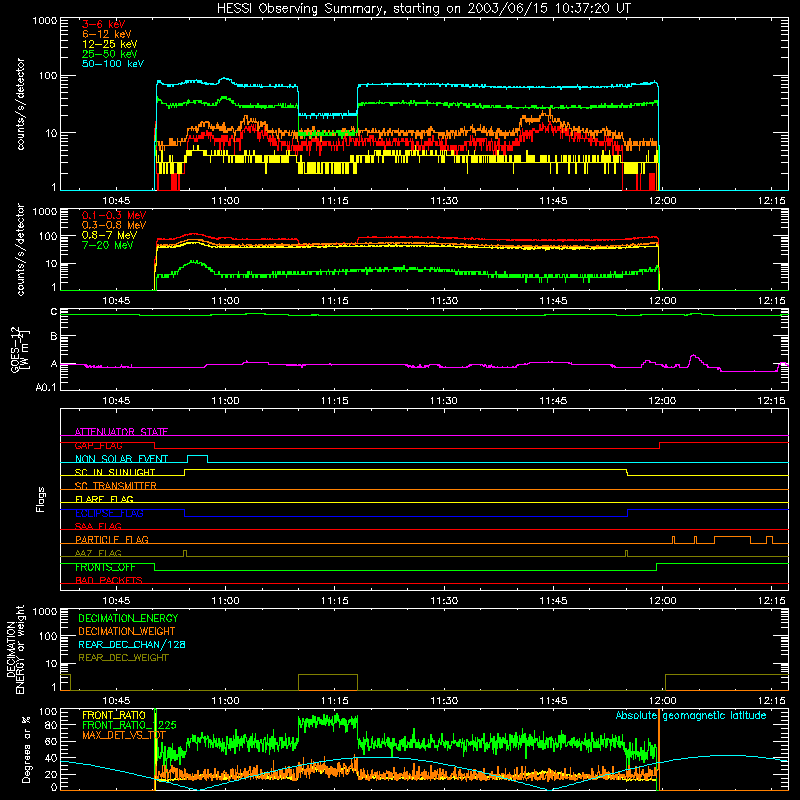The image size is (800, 800).
Task: Select the red 3-6 keV legend label
Action: point(104,24)
